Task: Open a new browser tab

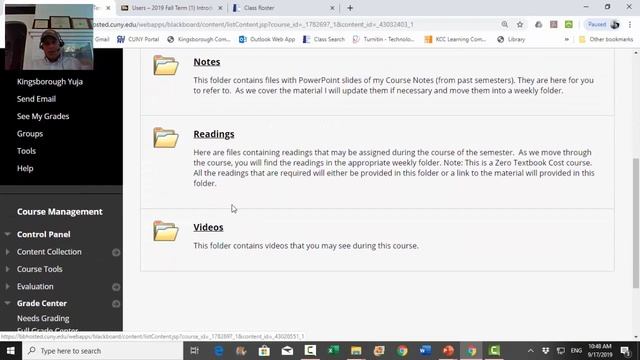Action: click(350, 8)
